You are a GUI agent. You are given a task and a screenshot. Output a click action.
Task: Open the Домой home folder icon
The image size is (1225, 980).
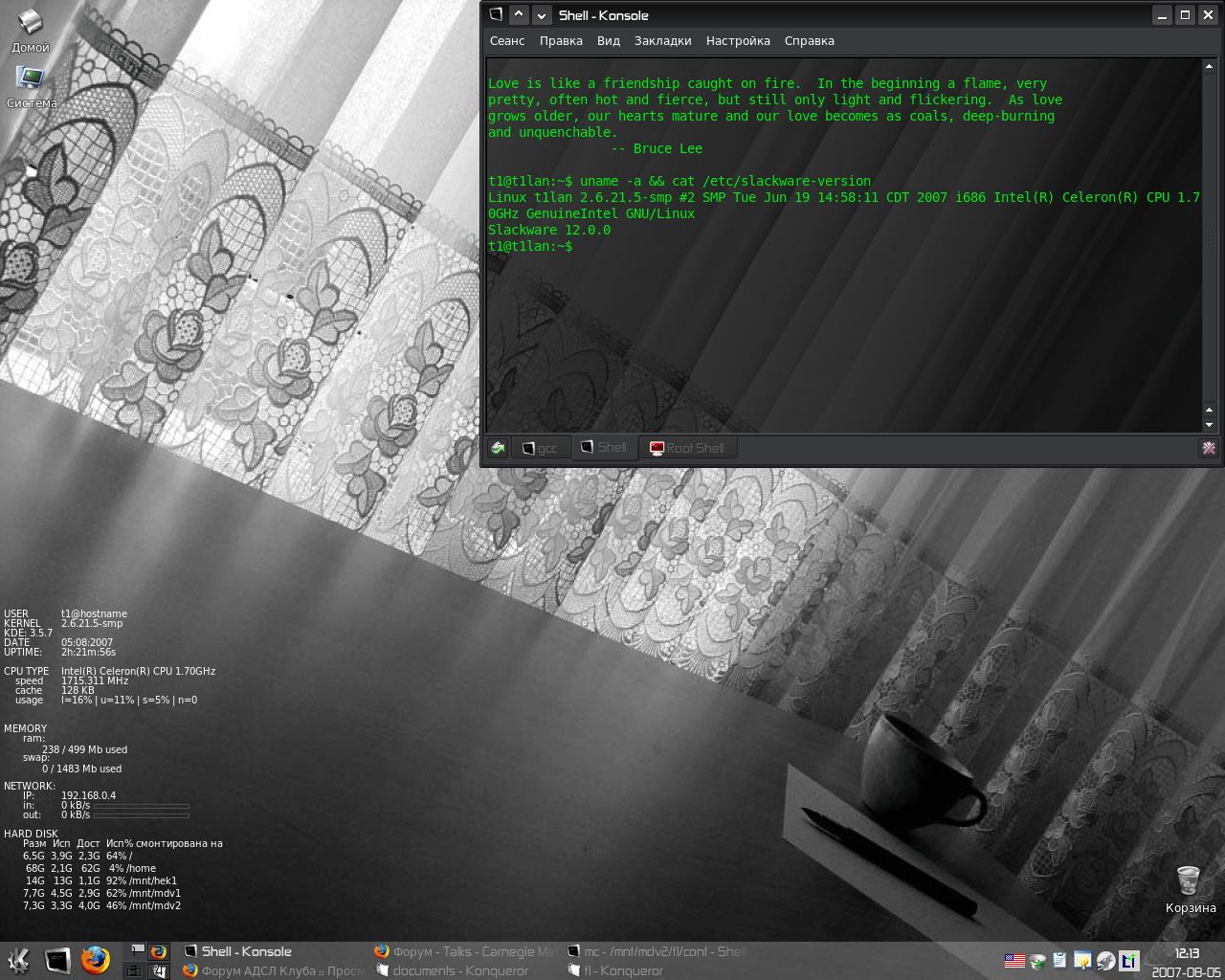click(x=30, y=23)
